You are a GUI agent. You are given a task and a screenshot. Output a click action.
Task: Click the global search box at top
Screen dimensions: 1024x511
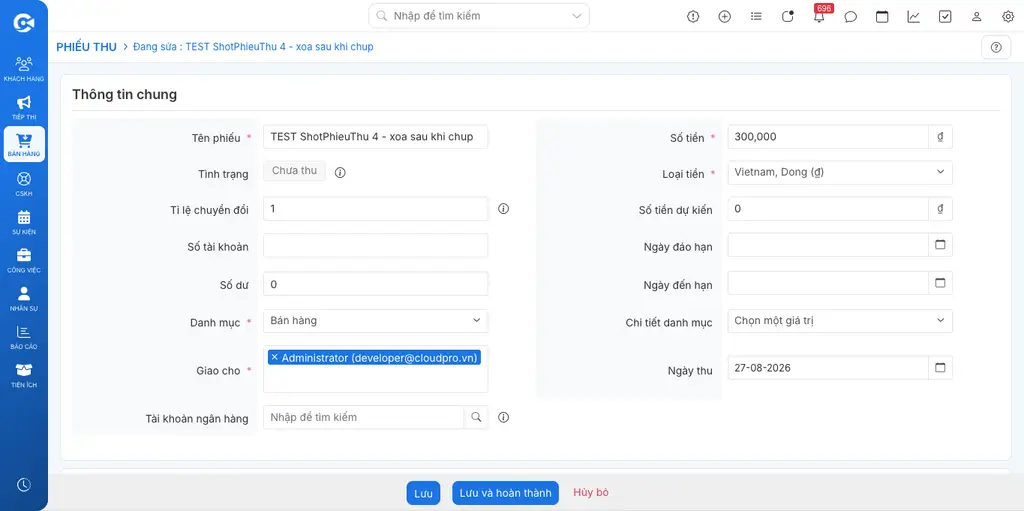point(479,16)
